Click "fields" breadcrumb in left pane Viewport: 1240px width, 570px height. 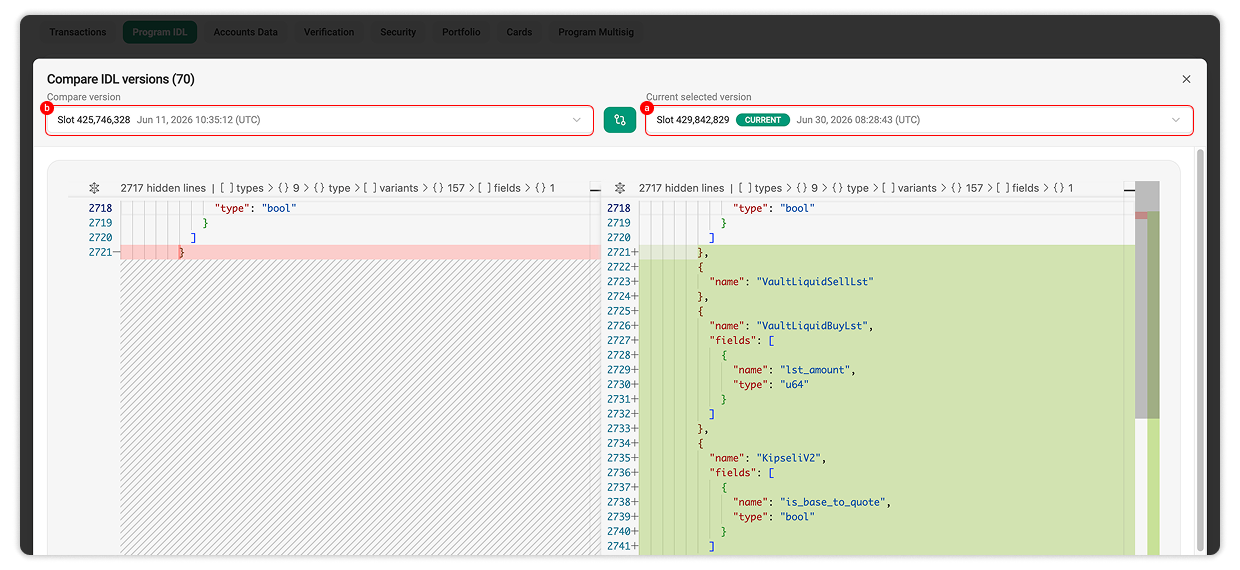point(500,188)
